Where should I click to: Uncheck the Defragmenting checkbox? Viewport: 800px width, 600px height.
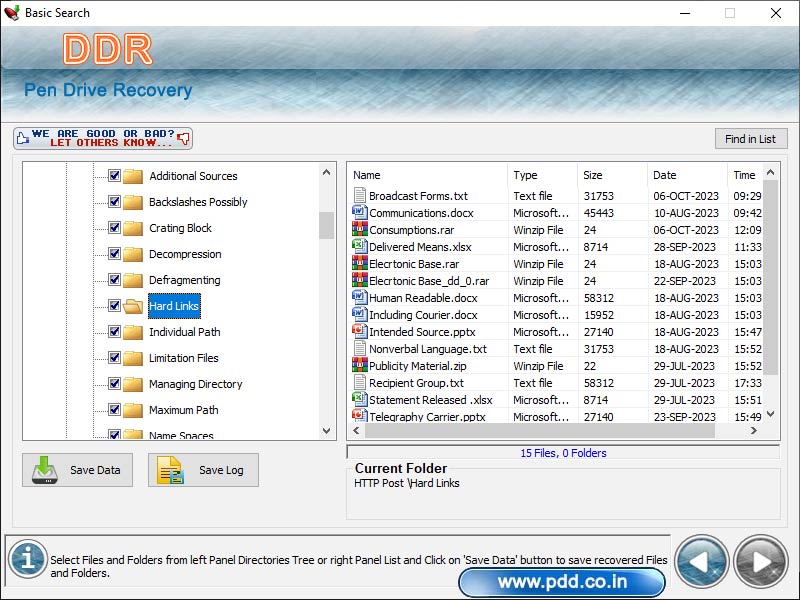coord(113,280)
